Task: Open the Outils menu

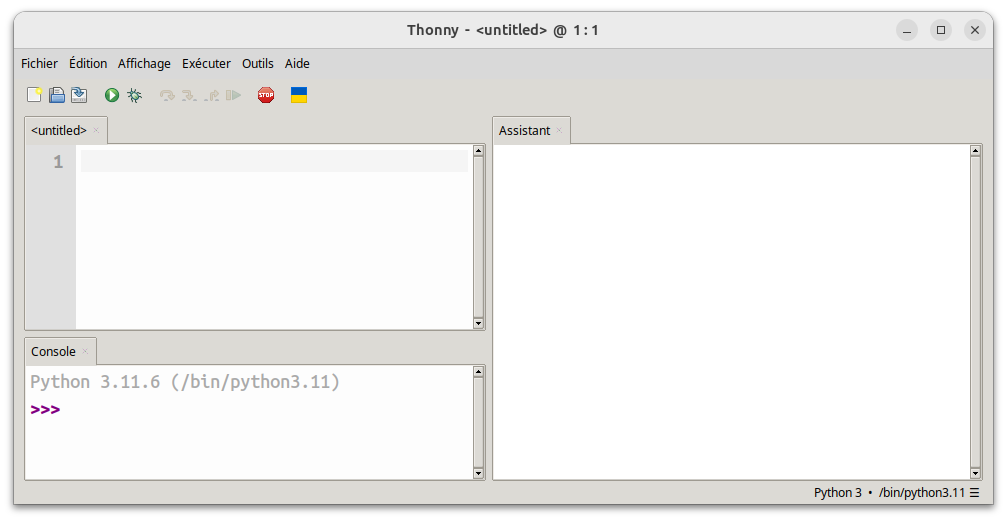Action: pos(257,63)
